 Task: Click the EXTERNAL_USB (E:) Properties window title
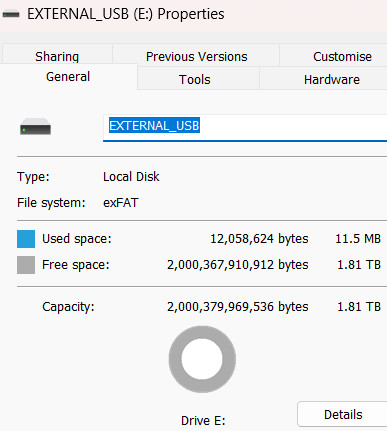pyautogui.click(x=126, y=14)
